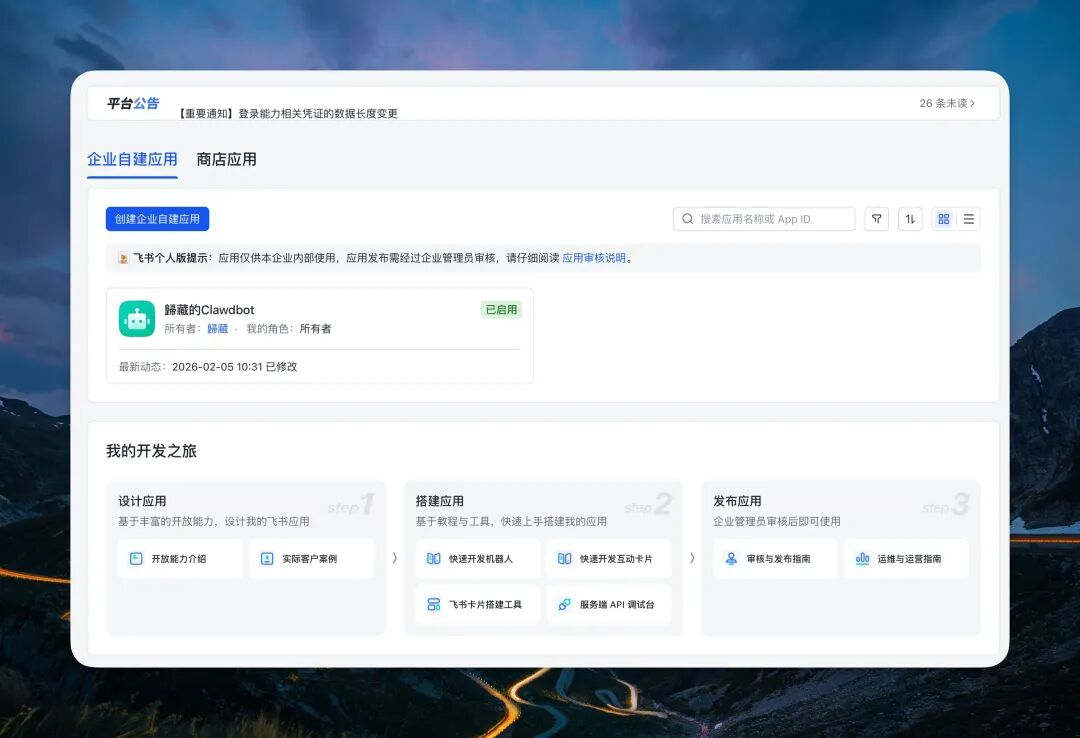Click the 飞书卡片搭建工具 icon

pyautogui.click(x=436, y=604)
